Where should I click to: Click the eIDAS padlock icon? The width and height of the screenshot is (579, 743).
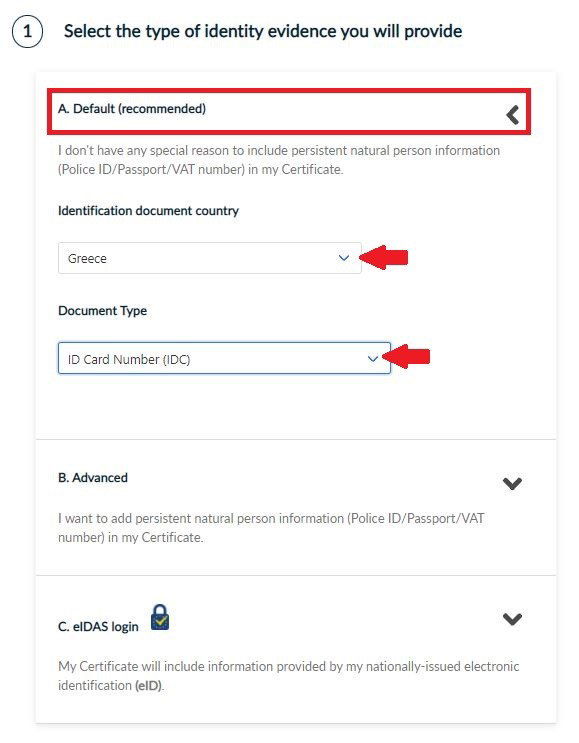(160, 617)
